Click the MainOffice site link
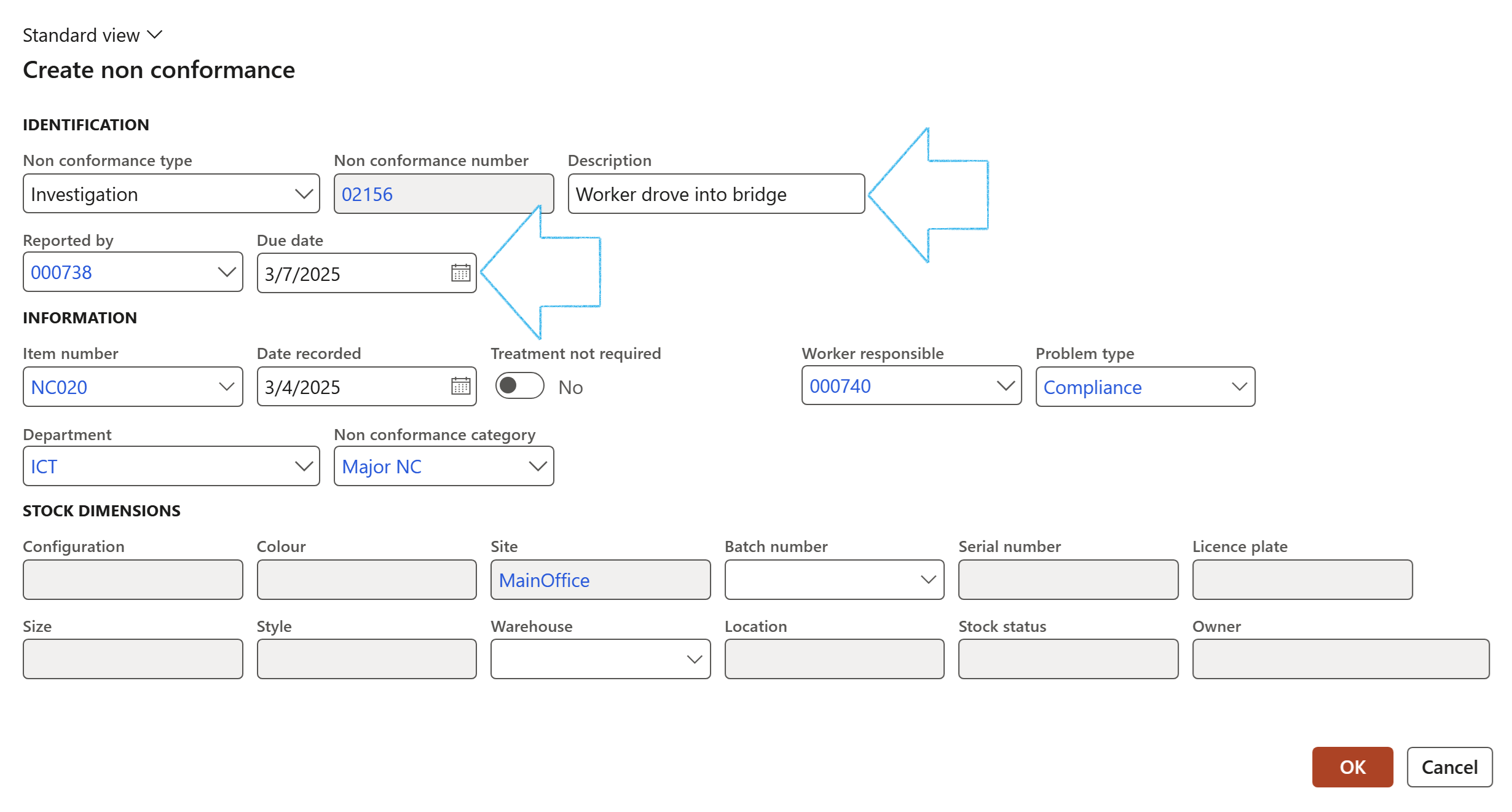Screen dimensions: 1512x812 tap(544, 580)
